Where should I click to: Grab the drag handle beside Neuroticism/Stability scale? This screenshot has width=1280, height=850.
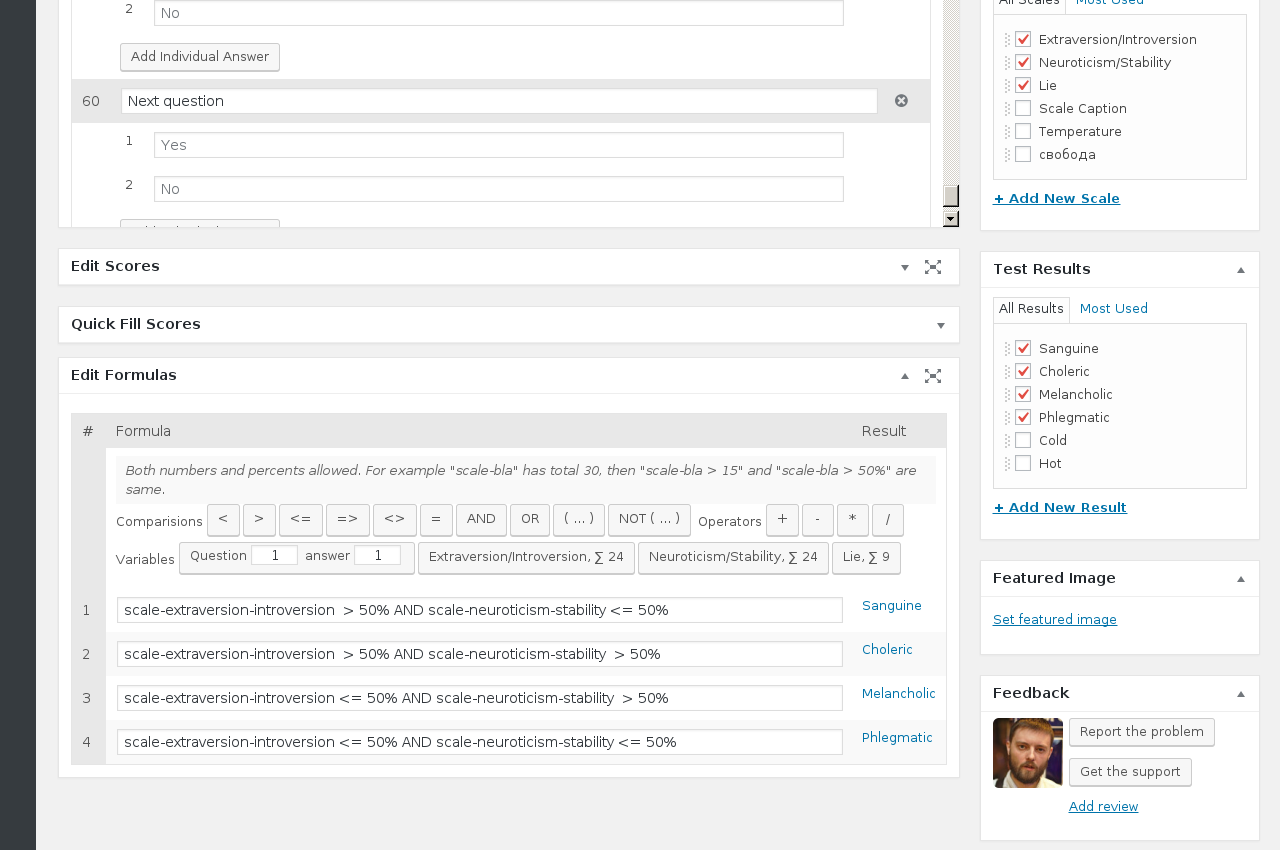1007,63
